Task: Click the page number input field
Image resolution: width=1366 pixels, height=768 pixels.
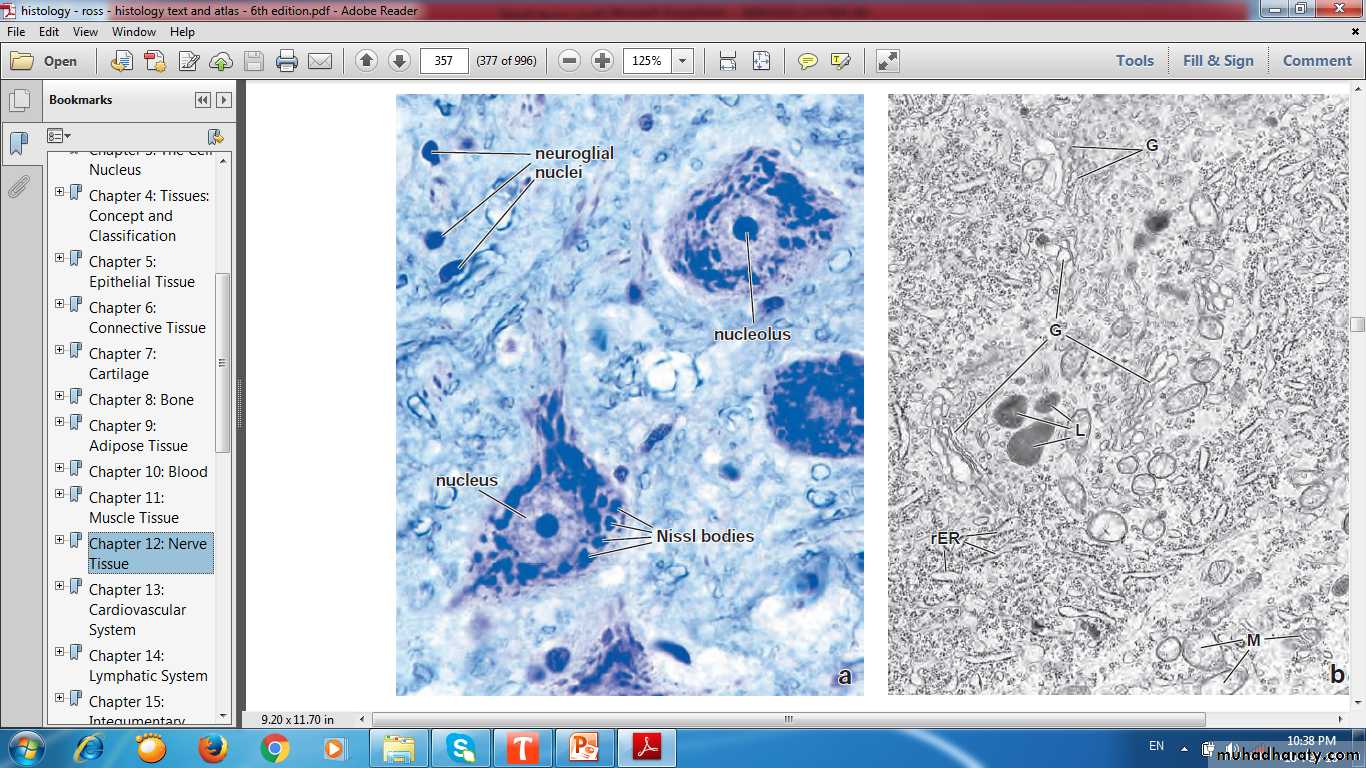Action: pos(444,61)
